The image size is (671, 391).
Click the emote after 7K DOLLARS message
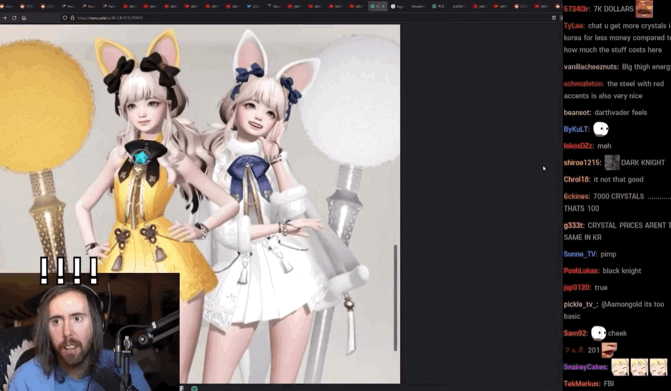644,9
